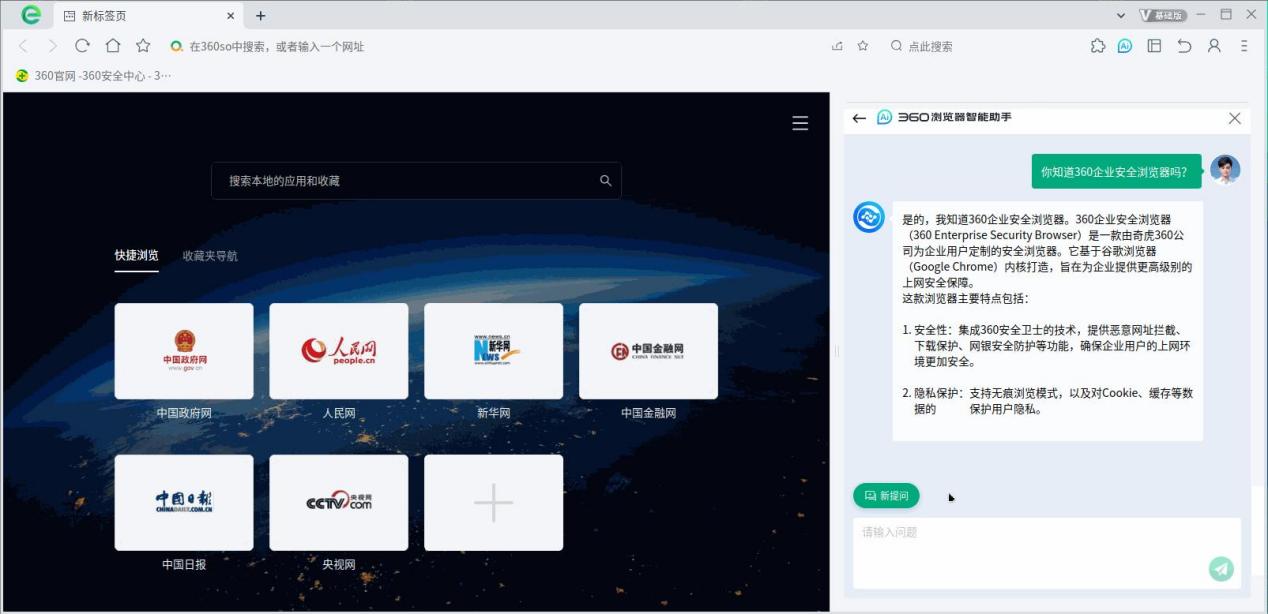Viewport: 1268px width, 614px height.
Task: Click the 请输入问题 input box
Action: (1047, 552)
